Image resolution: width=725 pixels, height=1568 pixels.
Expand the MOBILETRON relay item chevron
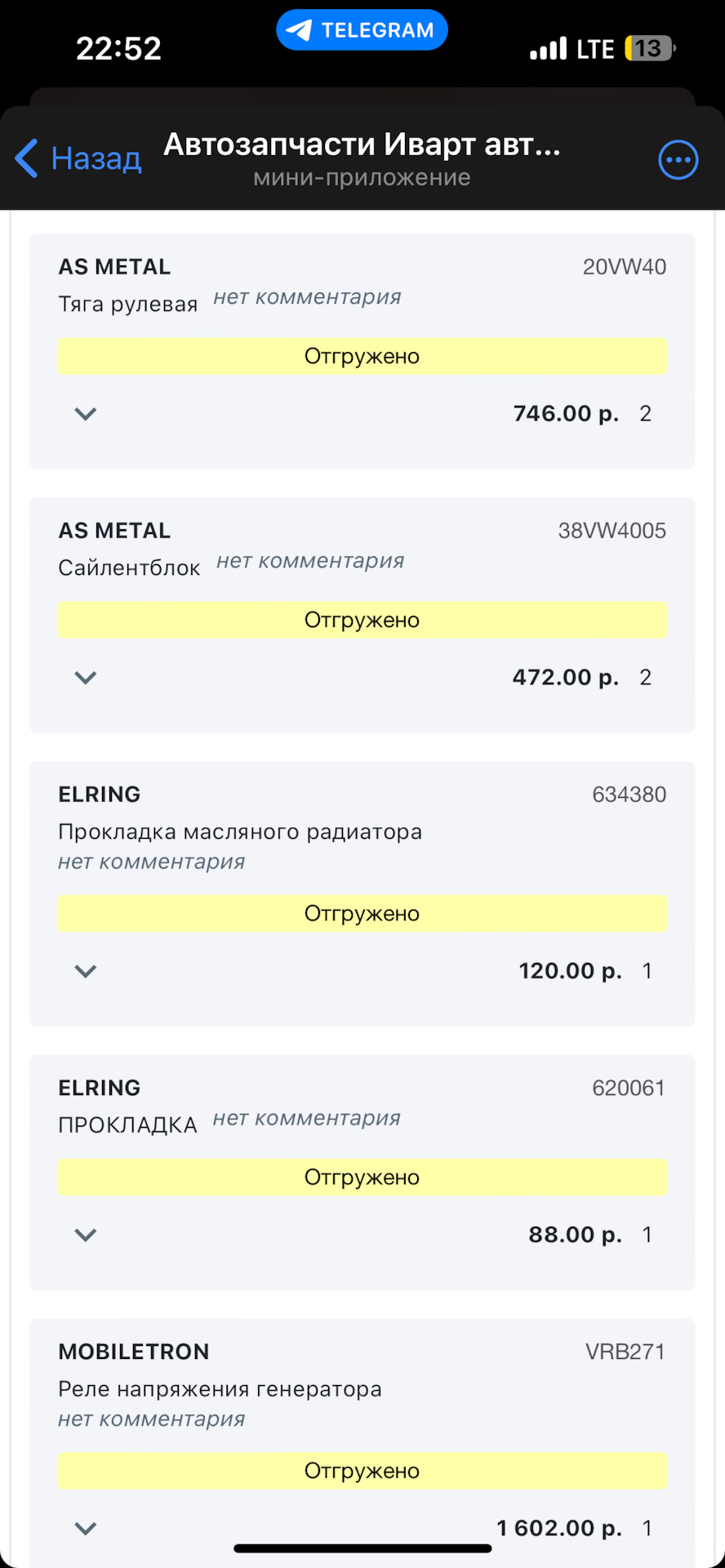(x=86, y=1528)
